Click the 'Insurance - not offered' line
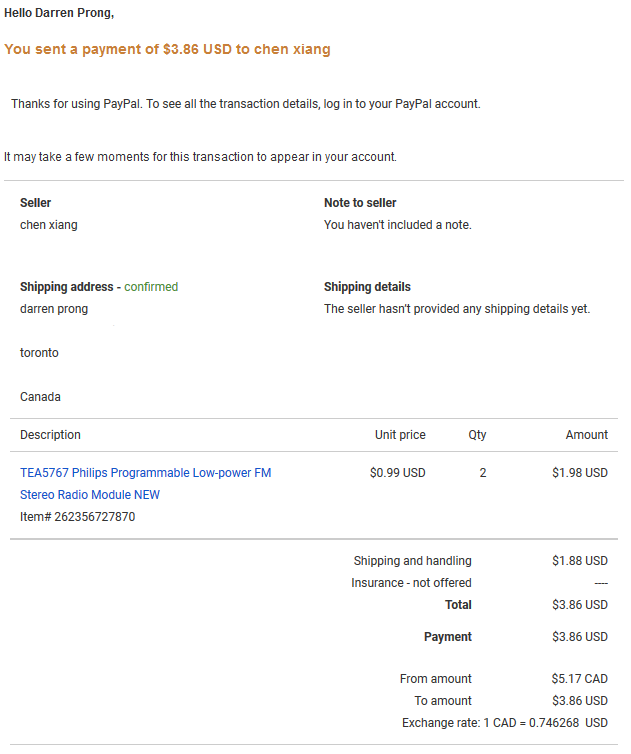631x754 pixels. tap(411, 583)
